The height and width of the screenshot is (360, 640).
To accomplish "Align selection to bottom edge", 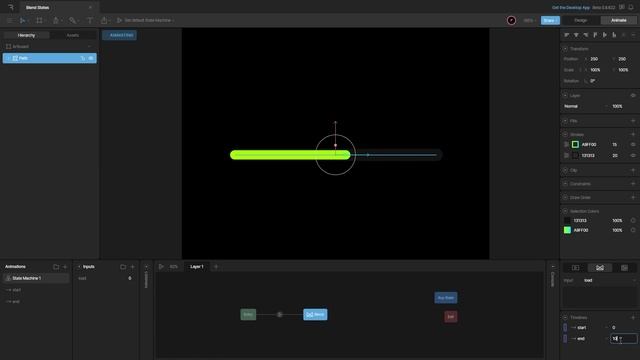I will point(614,35).
